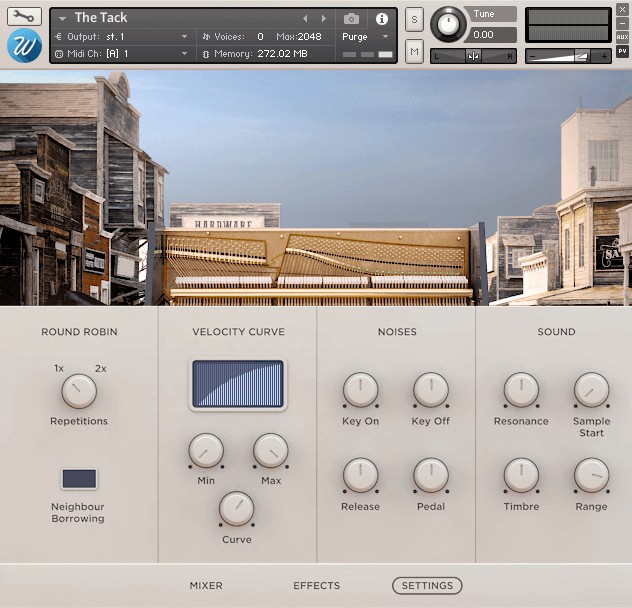Go to previous instrument with left arrow
The image size is (632, 608).
click(306, 19)
